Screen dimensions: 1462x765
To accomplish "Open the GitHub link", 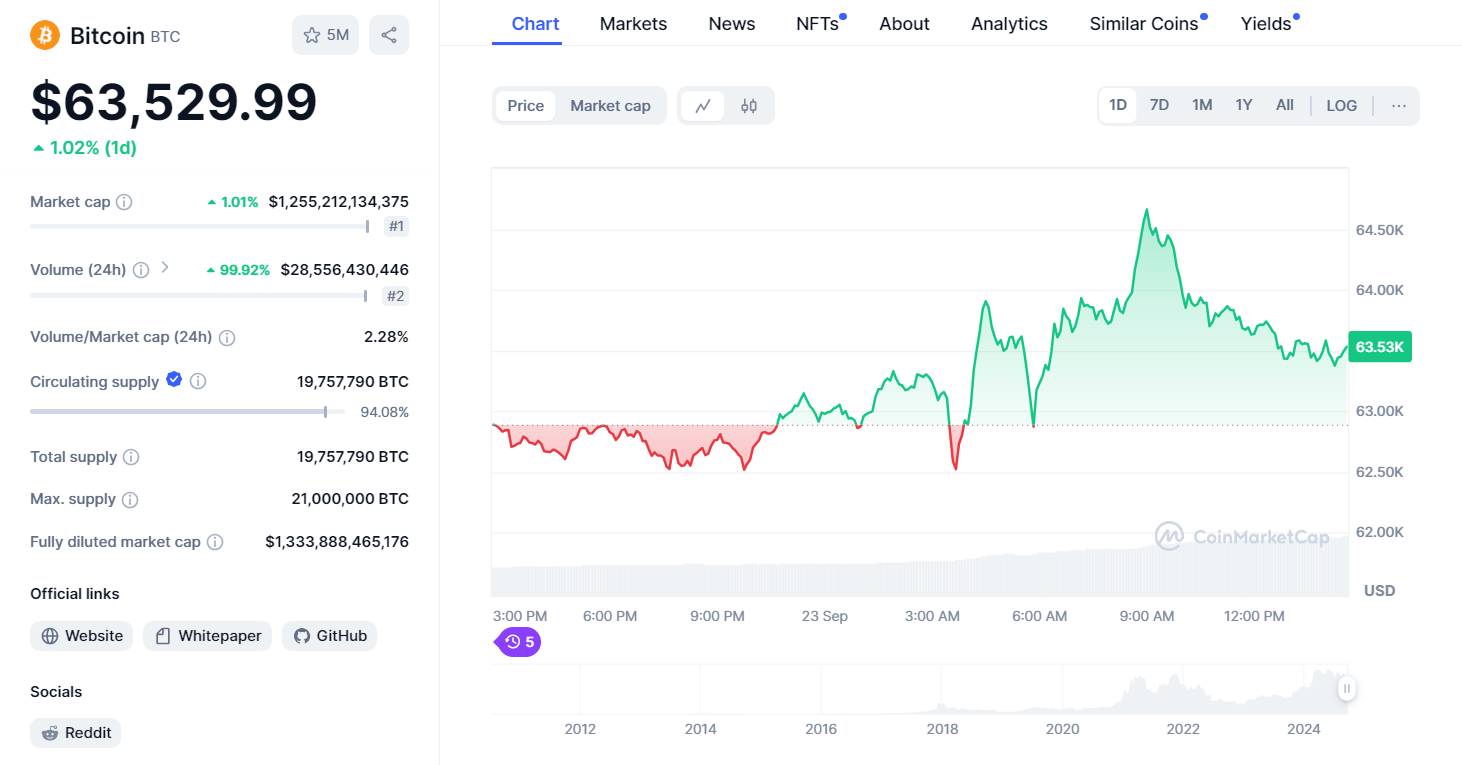I will pos(329,636).
